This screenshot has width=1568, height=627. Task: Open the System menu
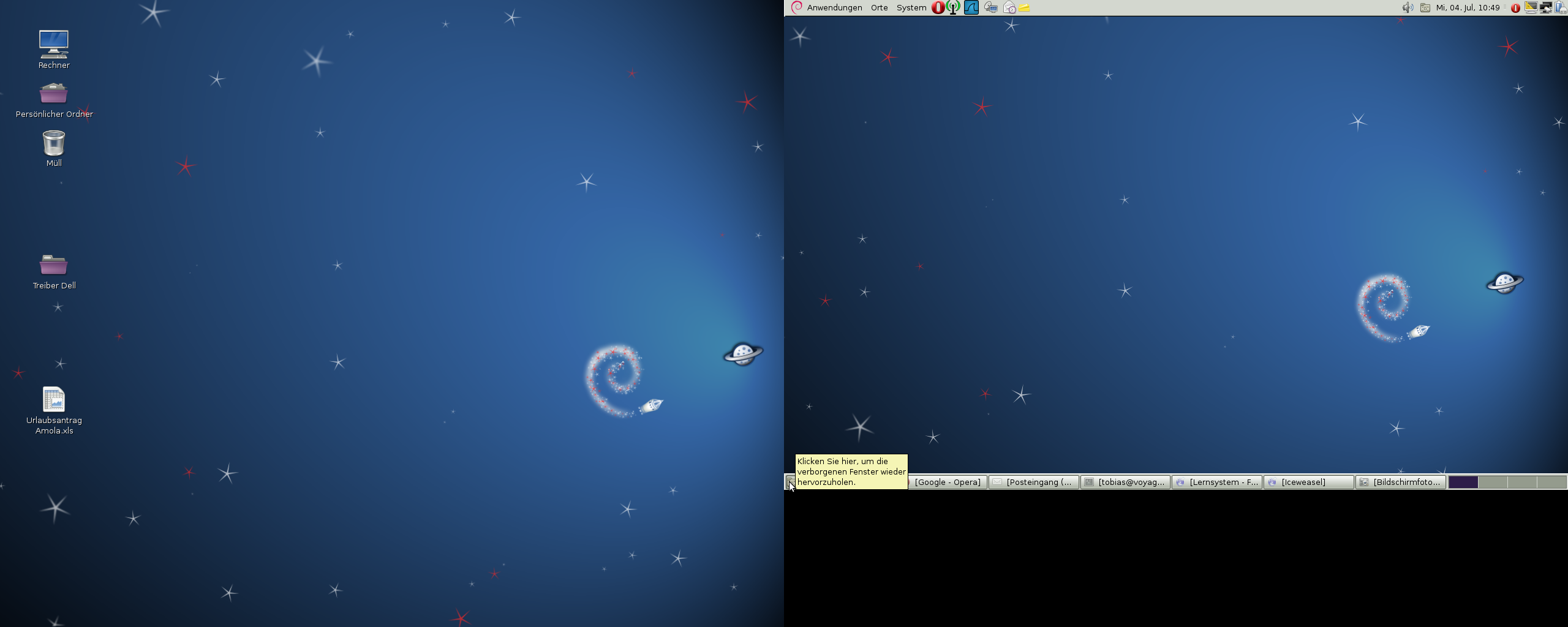point(911,8)
